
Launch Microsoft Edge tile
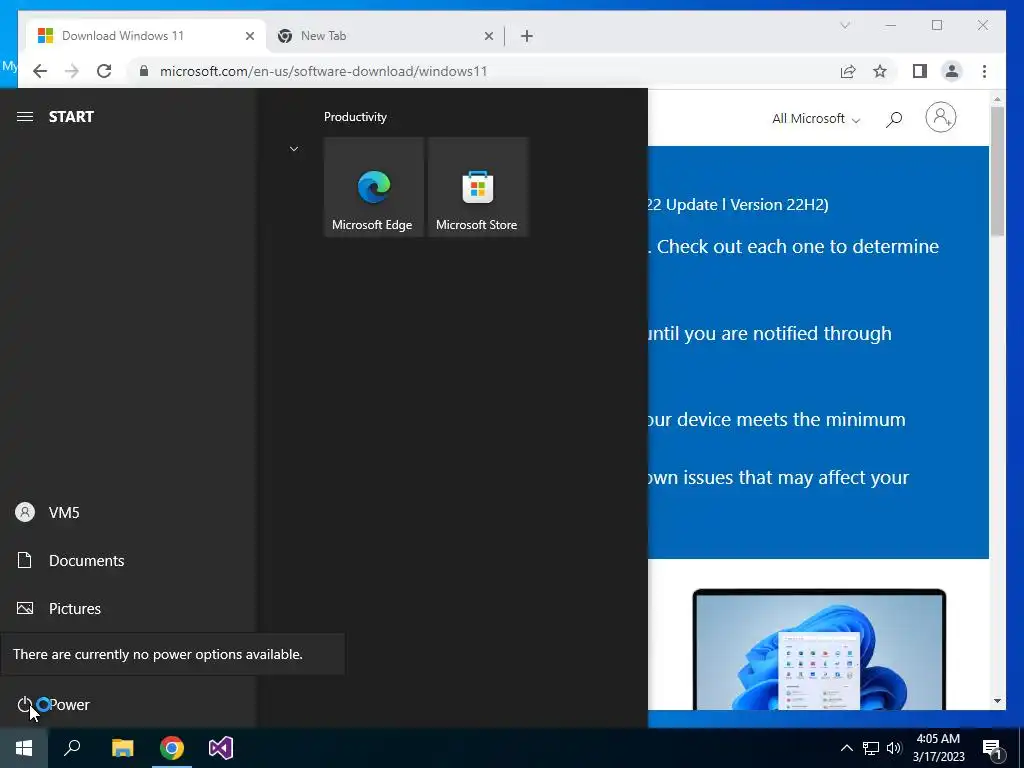pos(374,187)
